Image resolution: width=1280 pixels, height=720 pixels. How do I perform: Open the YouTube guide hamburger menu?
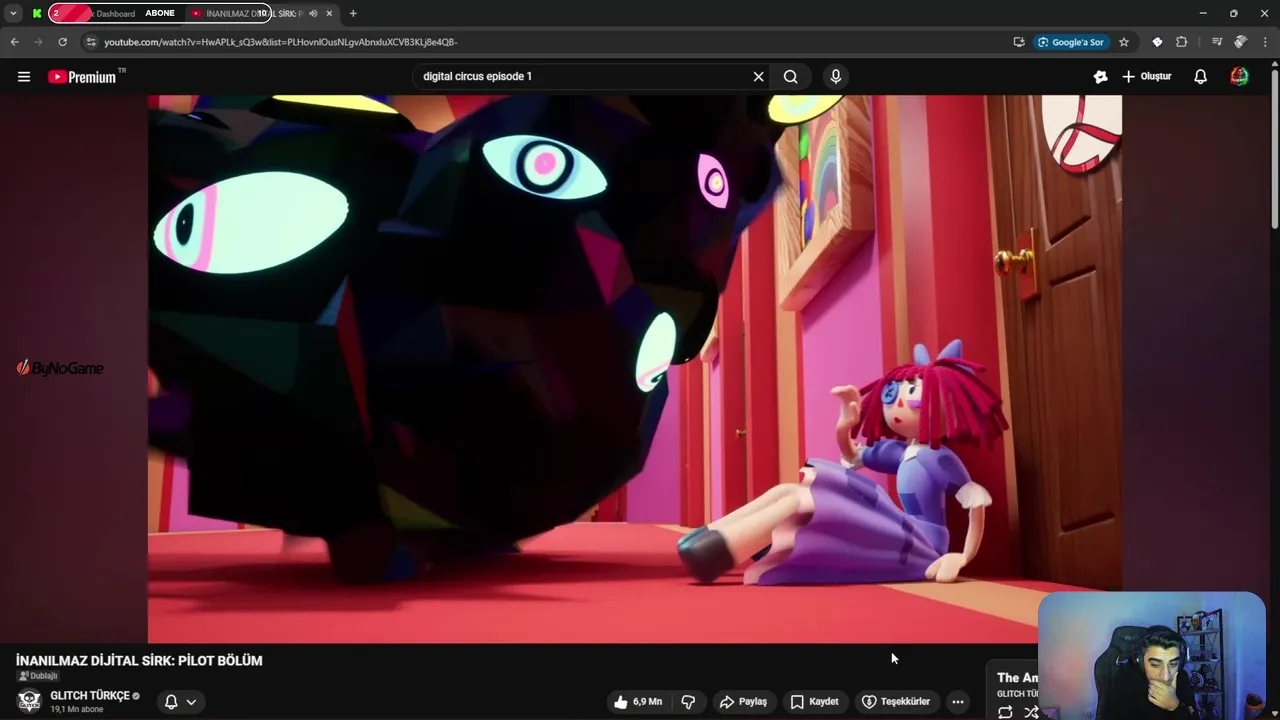(x=24, y=76)
